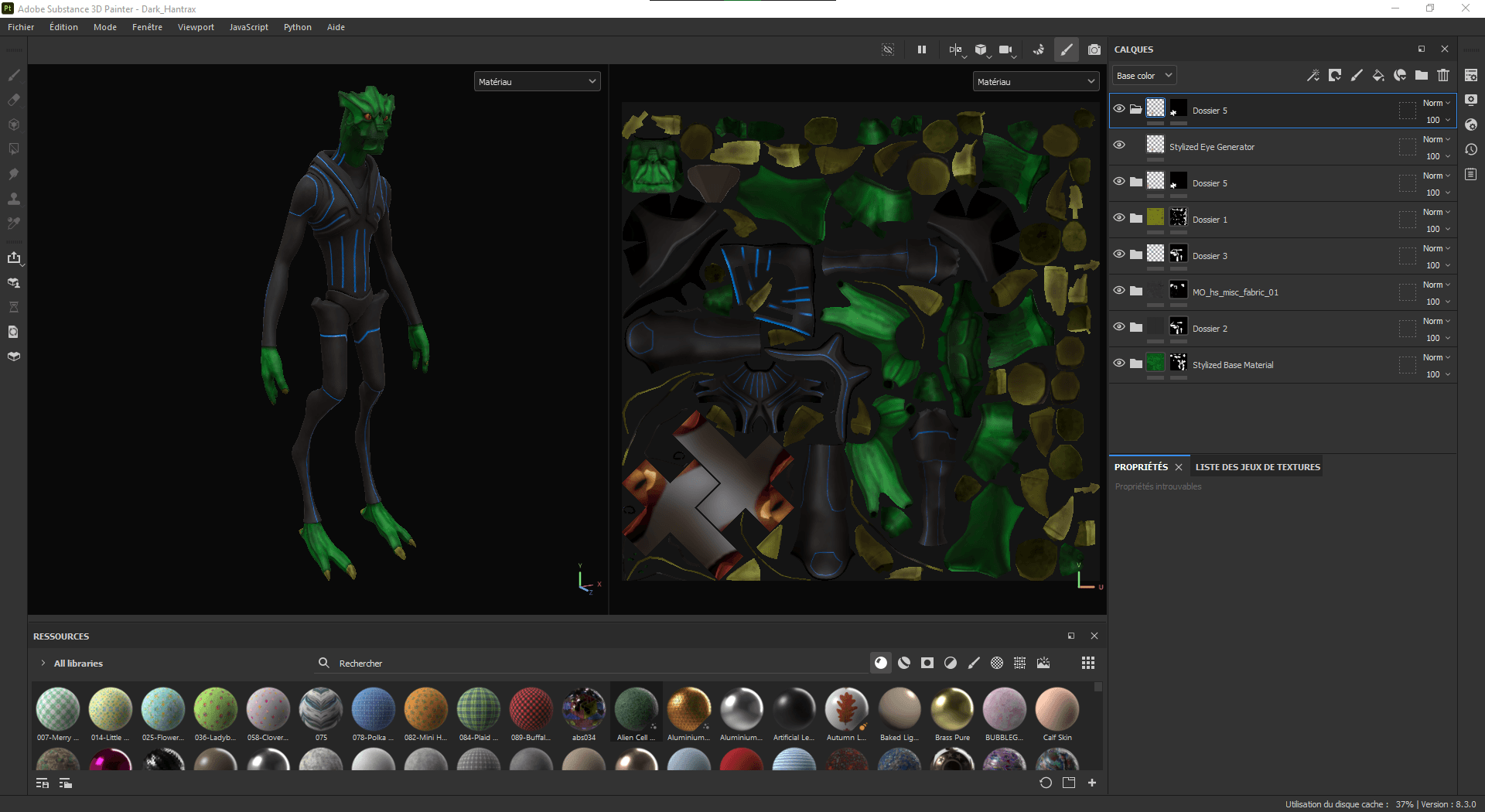
Task: Filter resources by Materials sphere icon
Action: [881, 663]
